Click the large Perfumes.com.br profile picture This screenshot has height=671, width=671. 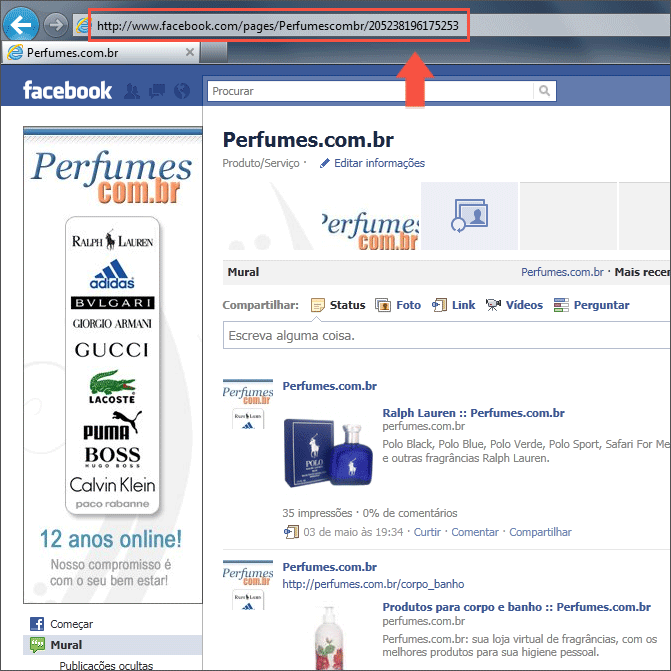point(113,365)
